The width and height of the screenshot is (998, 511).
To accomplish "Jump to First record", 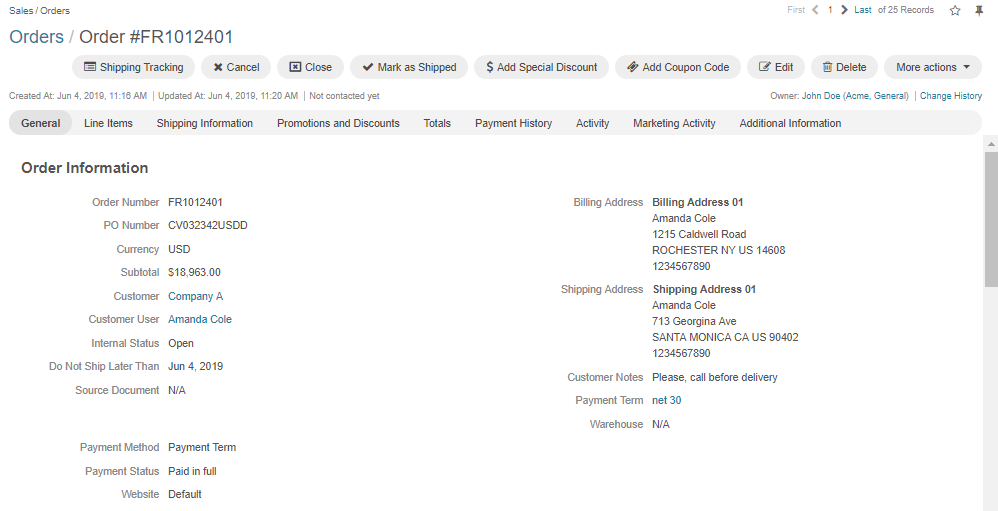I will coord(796,10).
